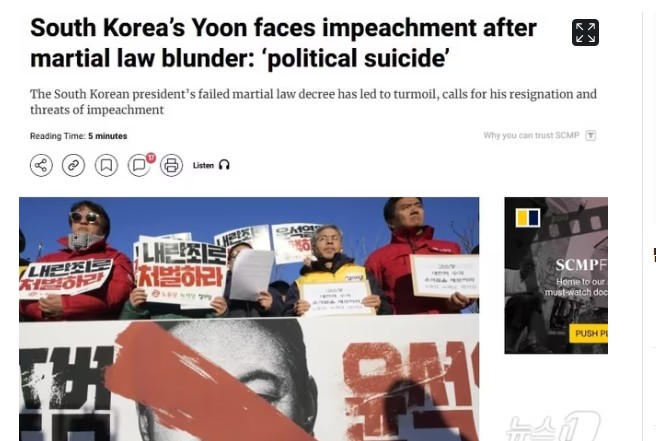The height and width of the screenshot is (441, 656).
Task: Click the Listen headphones button
Action: click(x=211, y=165)
